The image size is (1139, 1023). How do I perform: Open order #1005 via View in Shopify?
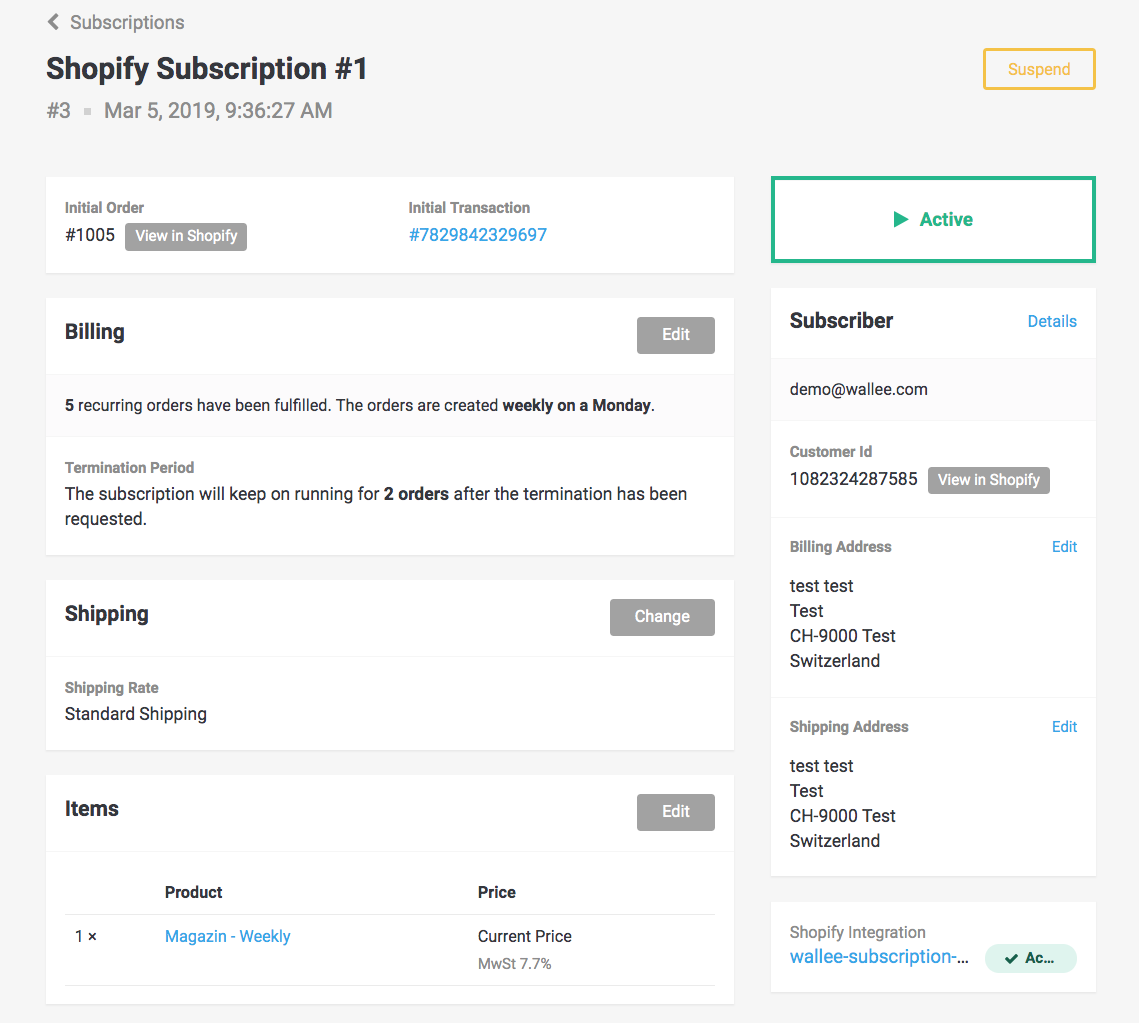tap(185, 236)
